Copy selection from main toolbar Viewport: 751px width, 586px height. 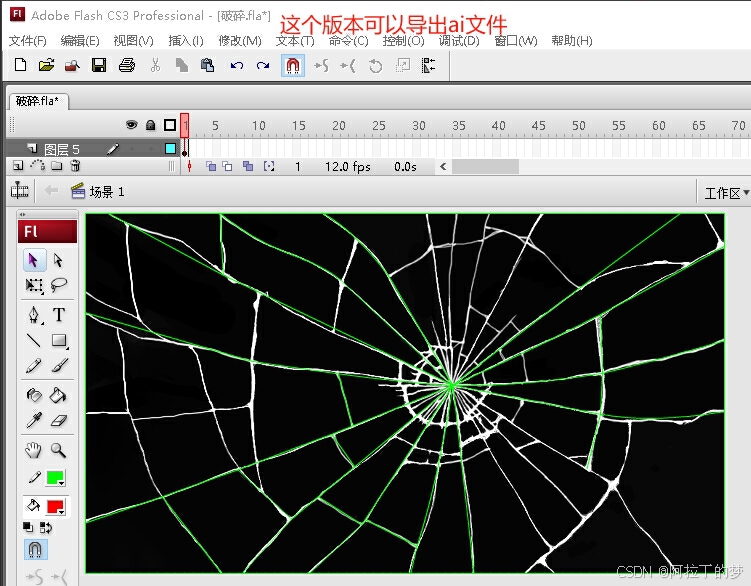182,65
